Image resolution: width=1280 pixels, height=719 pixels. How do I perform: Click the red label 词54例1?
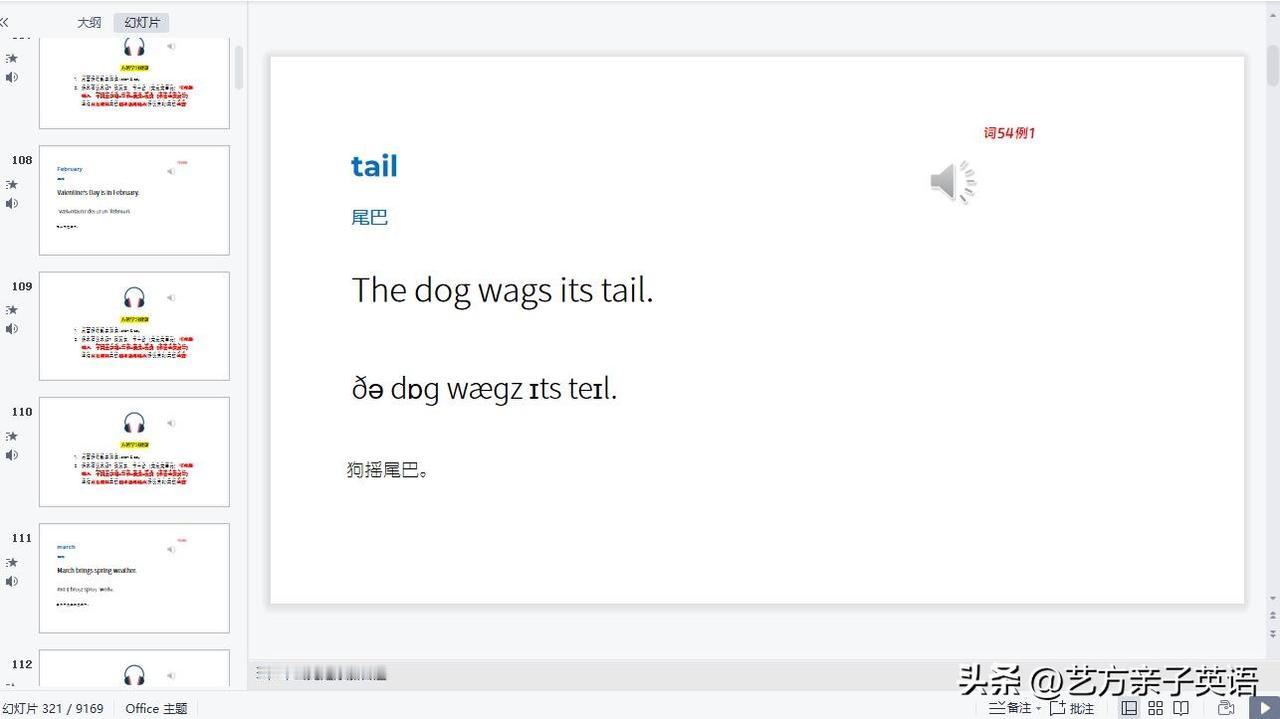tap(1009, 133)
